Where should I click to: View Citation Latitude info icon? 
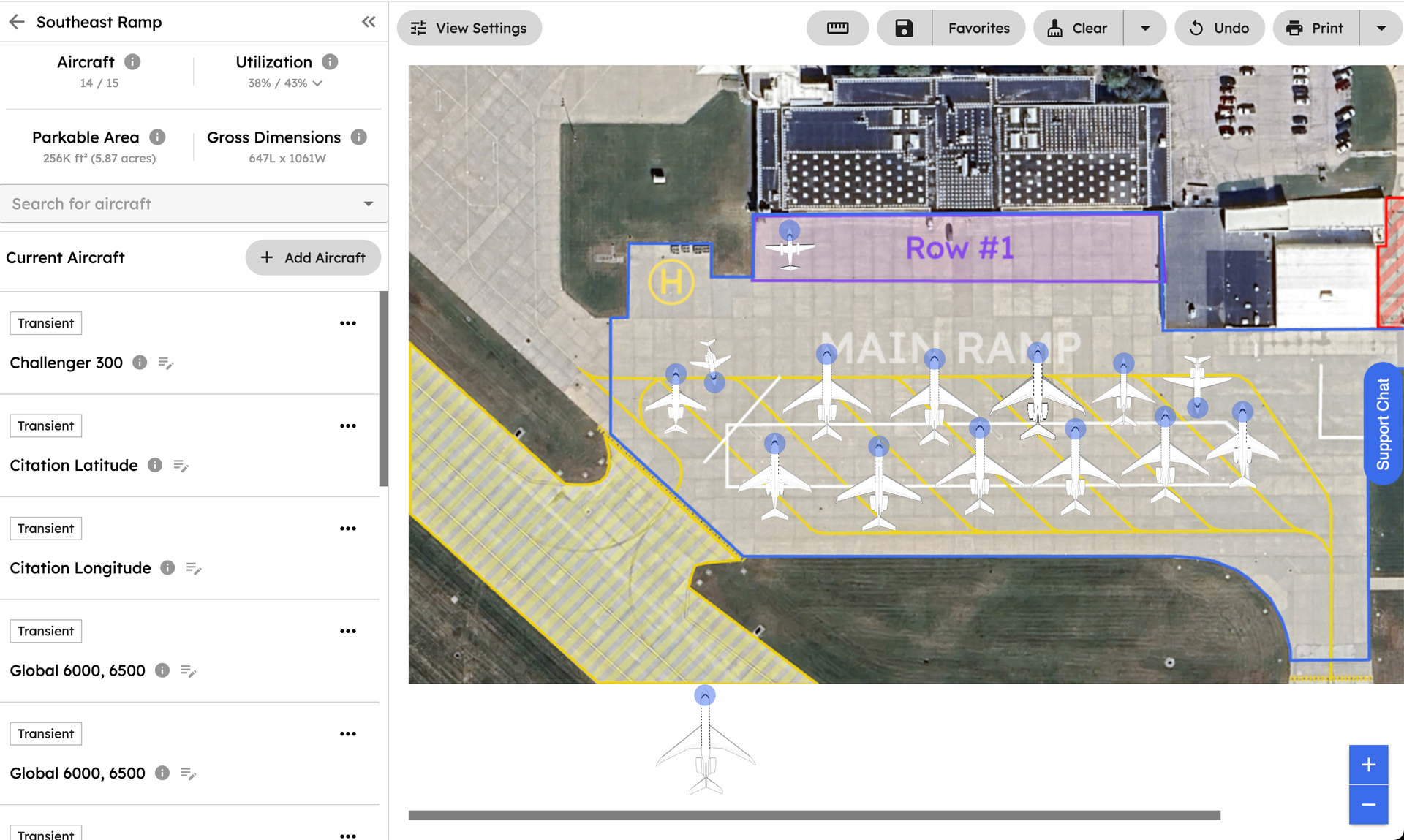[x=155, y=465]
